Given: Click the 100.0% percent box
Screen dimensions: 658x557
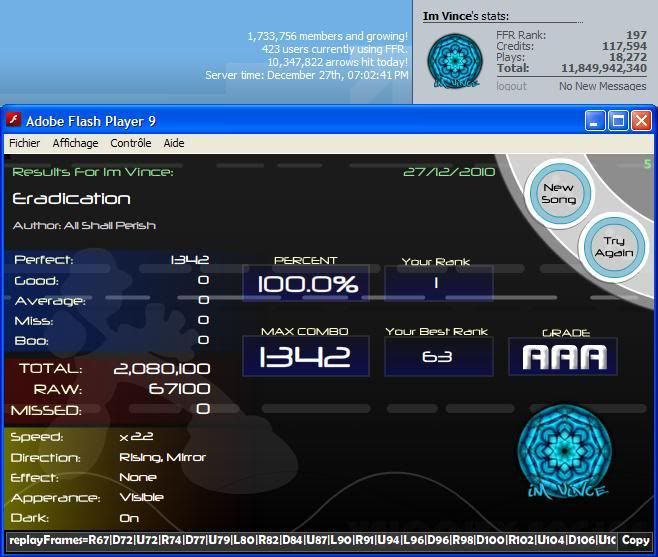Looking at the screenshot, I should (306, 284).
